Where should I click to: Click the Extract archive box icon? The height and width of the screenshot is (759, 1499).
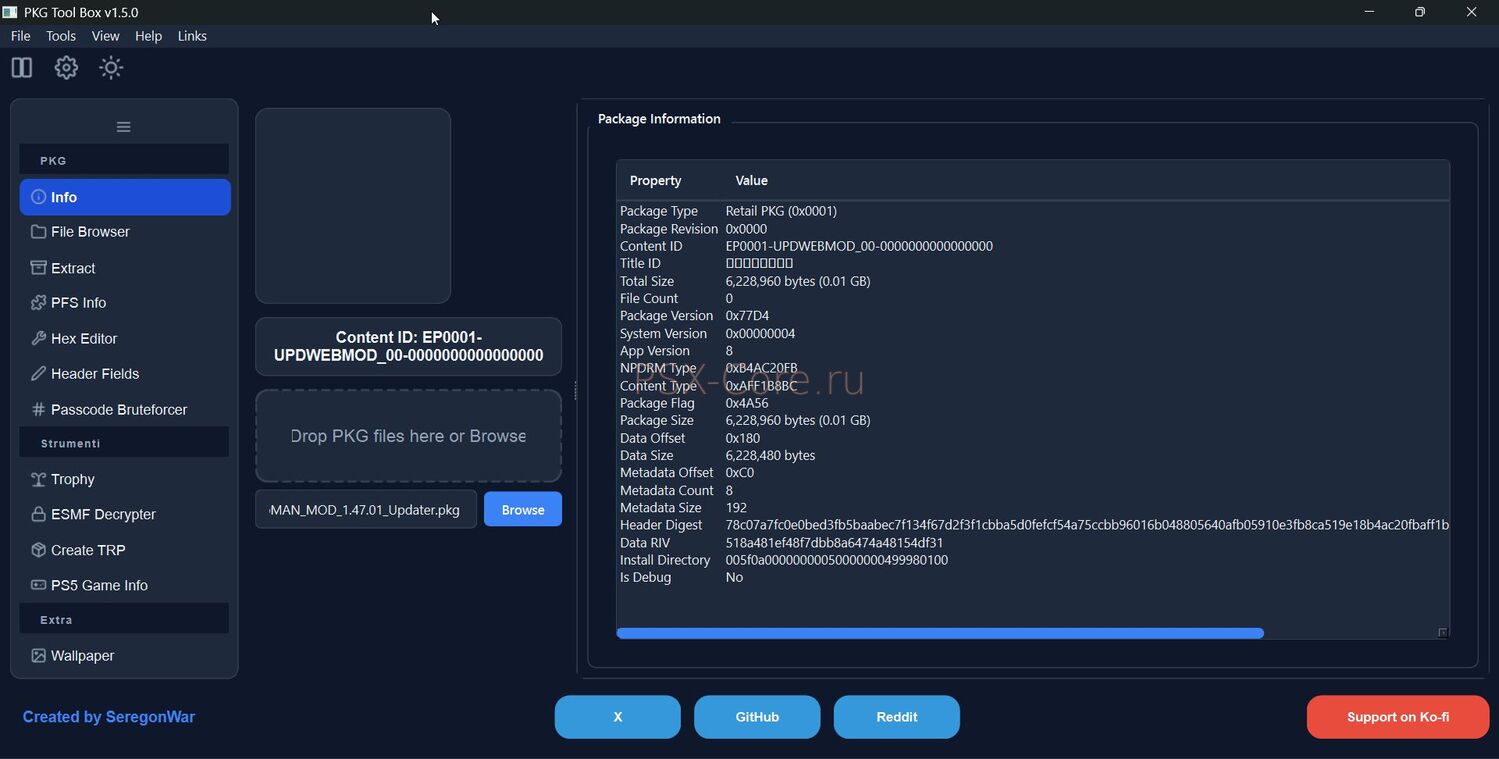[38, 268]
